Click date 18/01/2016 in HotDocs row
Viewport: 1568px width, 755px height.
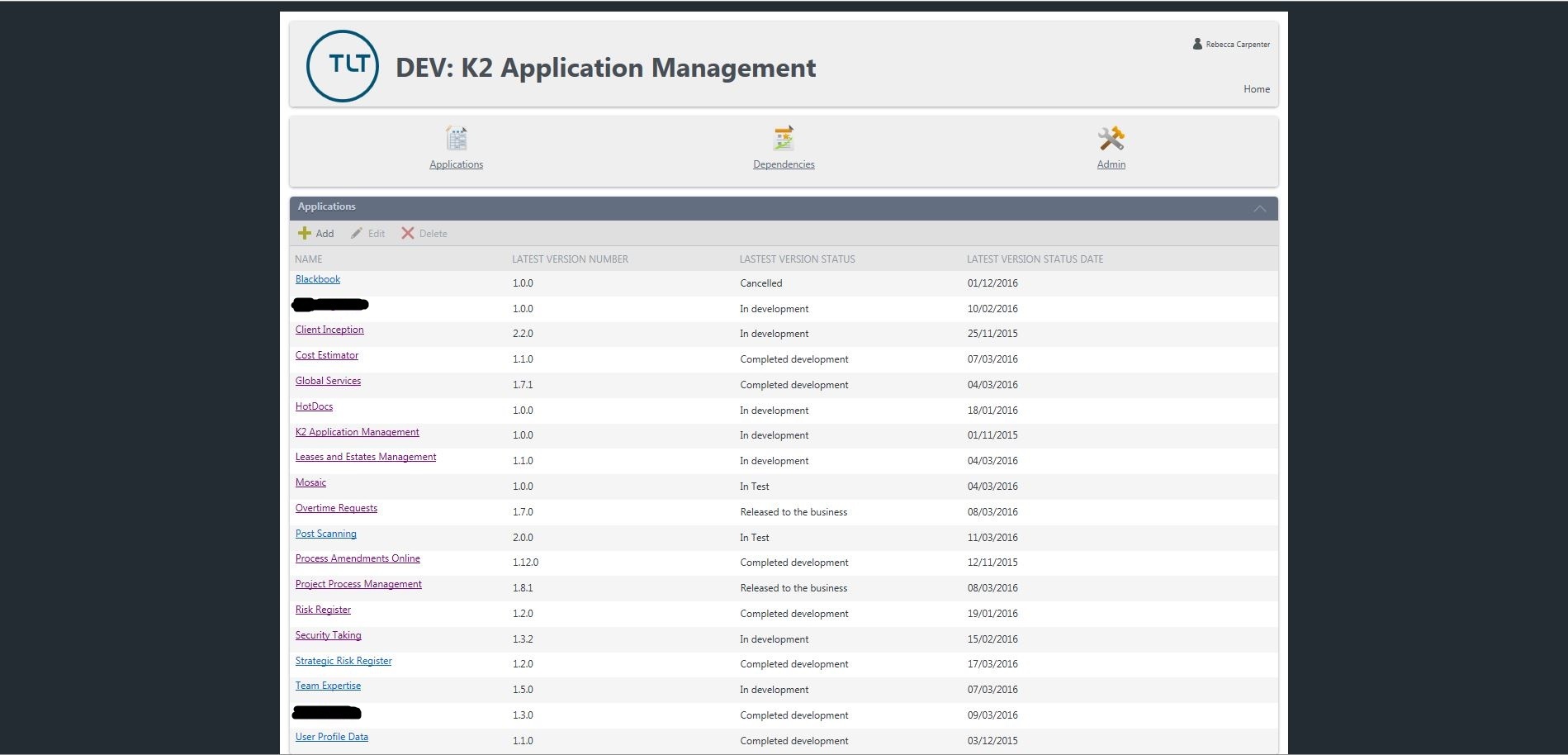(x=992, y=411)
